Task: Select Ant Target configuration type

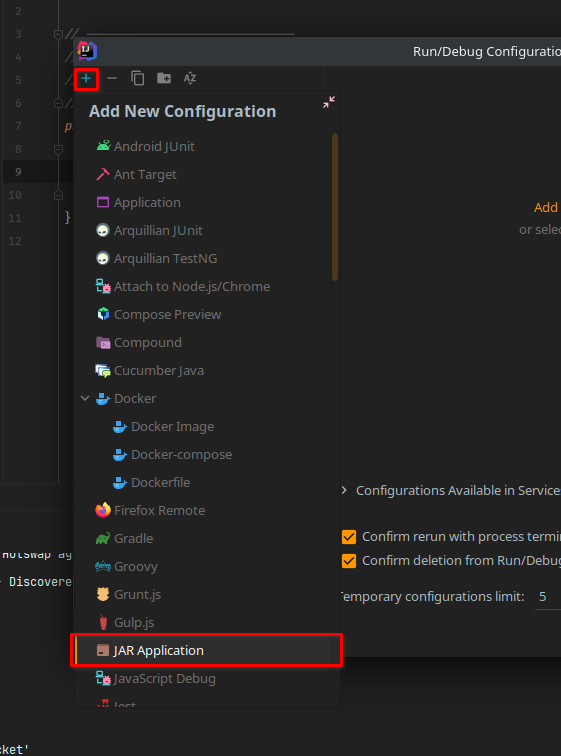Action: (x=207, y=174)
